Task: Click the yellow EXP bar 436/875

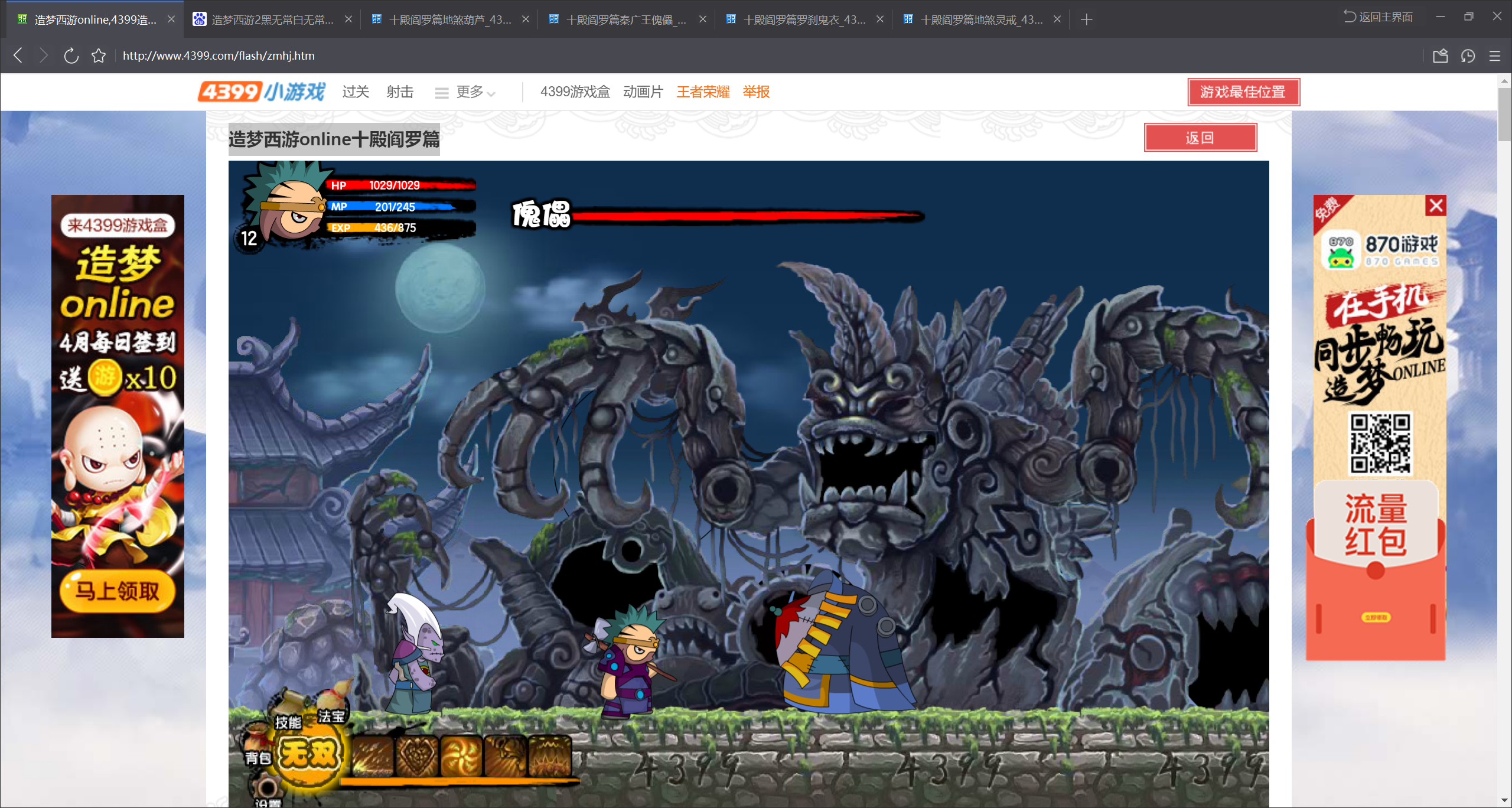Action: click(x=402, y=228)
